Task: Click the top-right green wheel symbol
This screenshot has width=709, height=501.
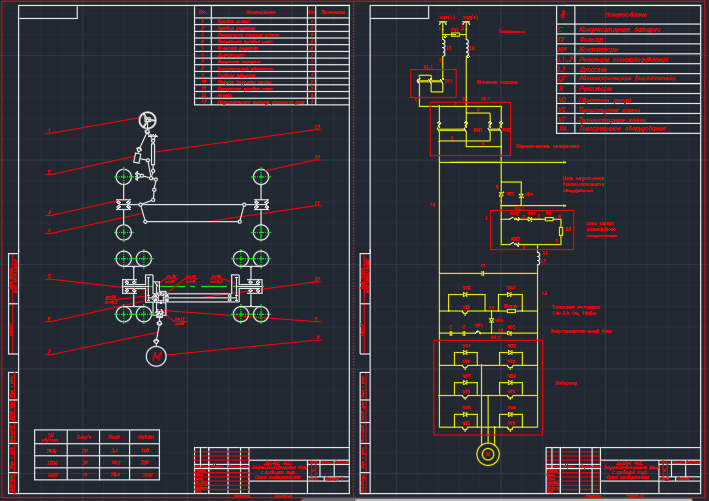Action: (261, 177)
